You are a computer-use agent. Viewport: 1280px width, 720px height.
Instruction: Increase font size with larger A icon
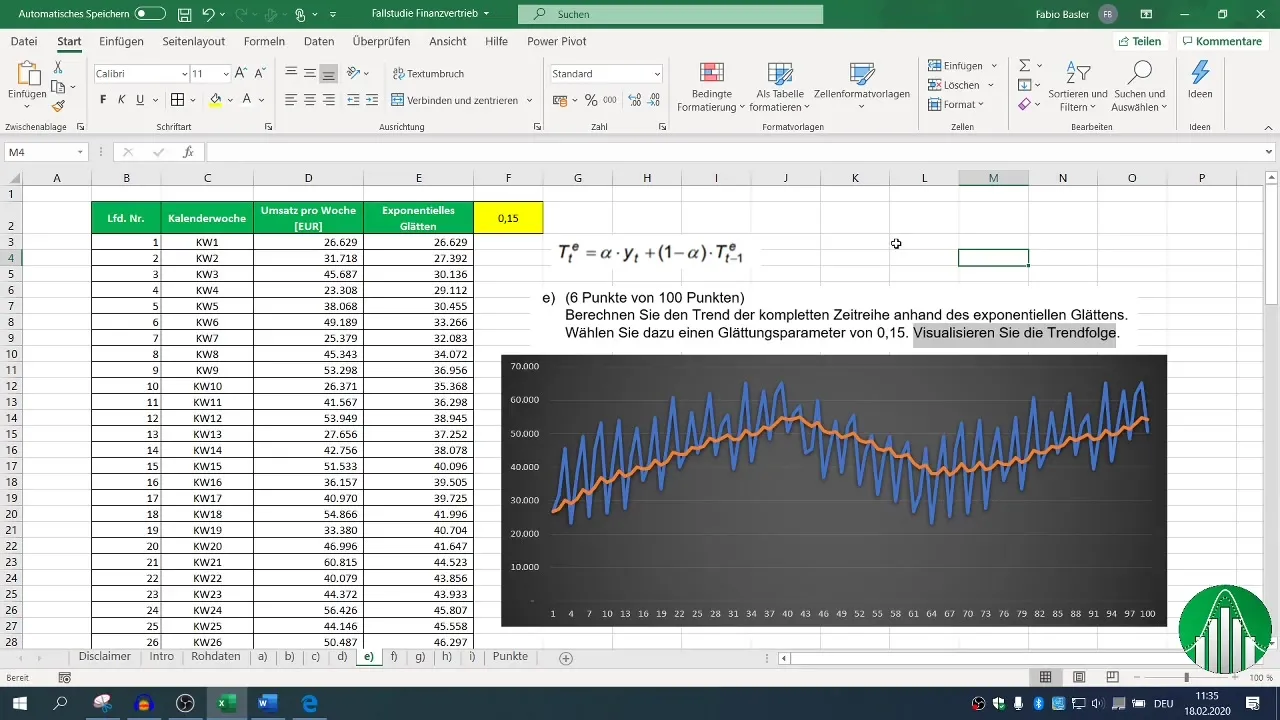pos(241,74)
